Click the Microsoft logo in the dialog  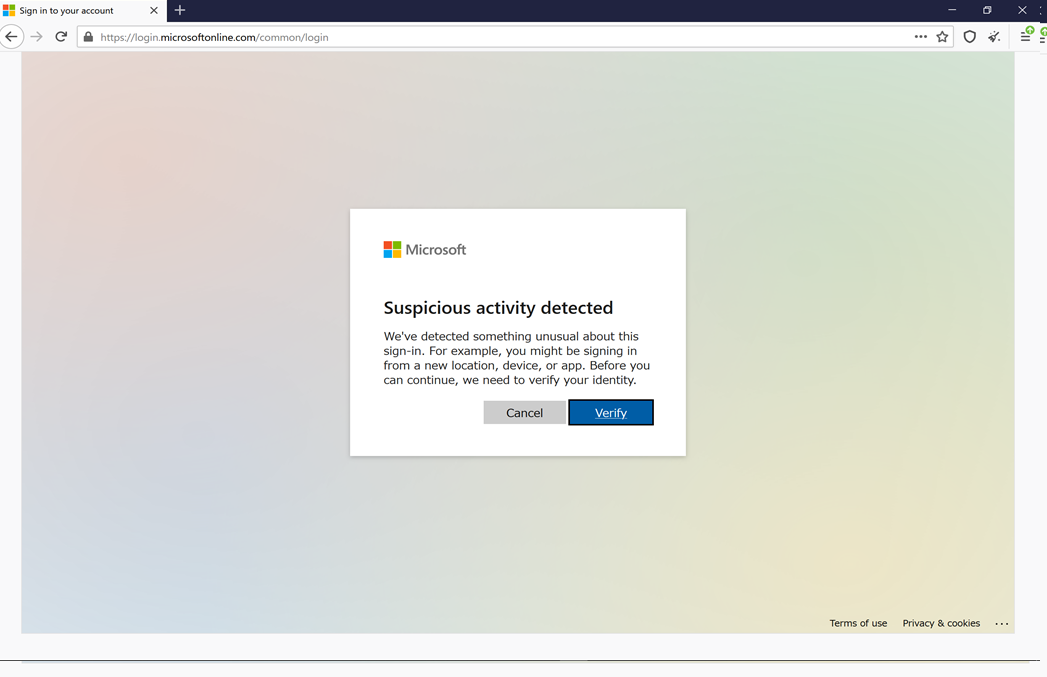click(425, 250)
